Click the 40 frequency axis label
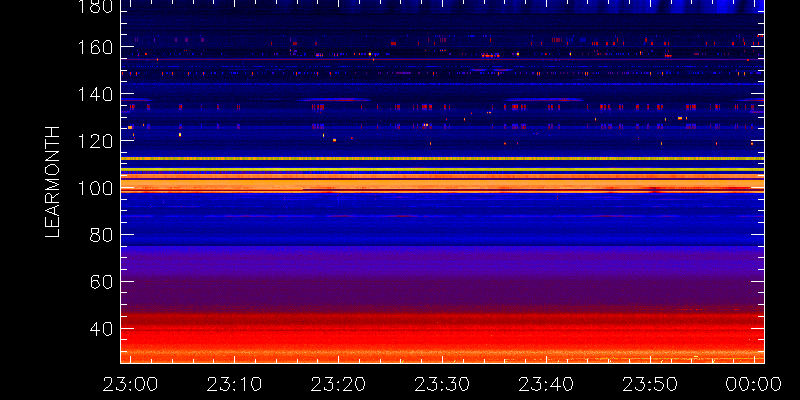Image resolution: width=800 pixels, height=400 pixels. pos(101,329)
